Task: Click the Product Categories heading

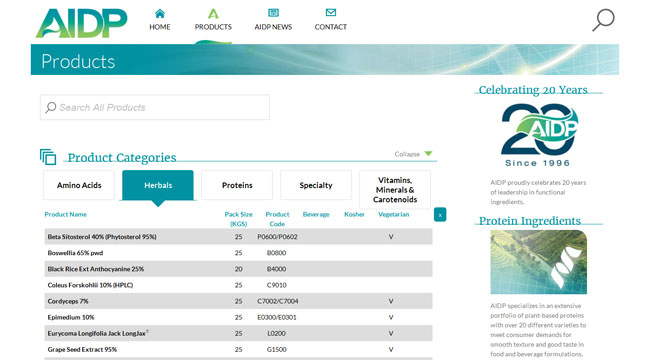Action: click(x=122, y=157)
